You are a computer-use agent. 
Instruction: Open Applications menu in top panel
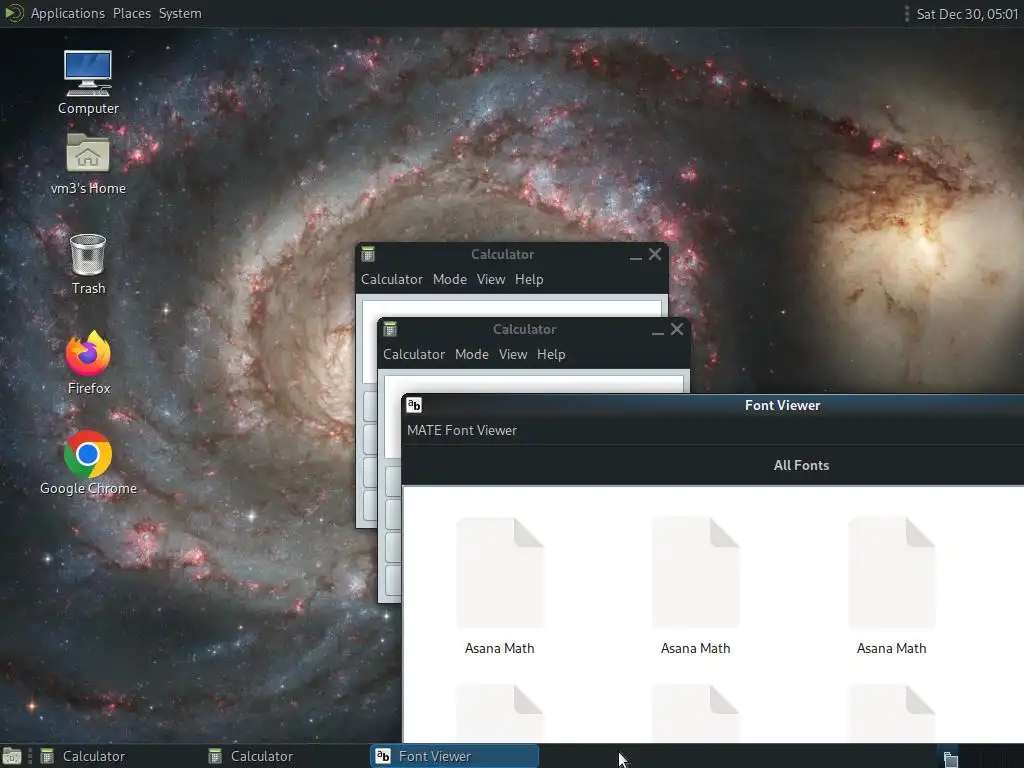coord(67,13)
